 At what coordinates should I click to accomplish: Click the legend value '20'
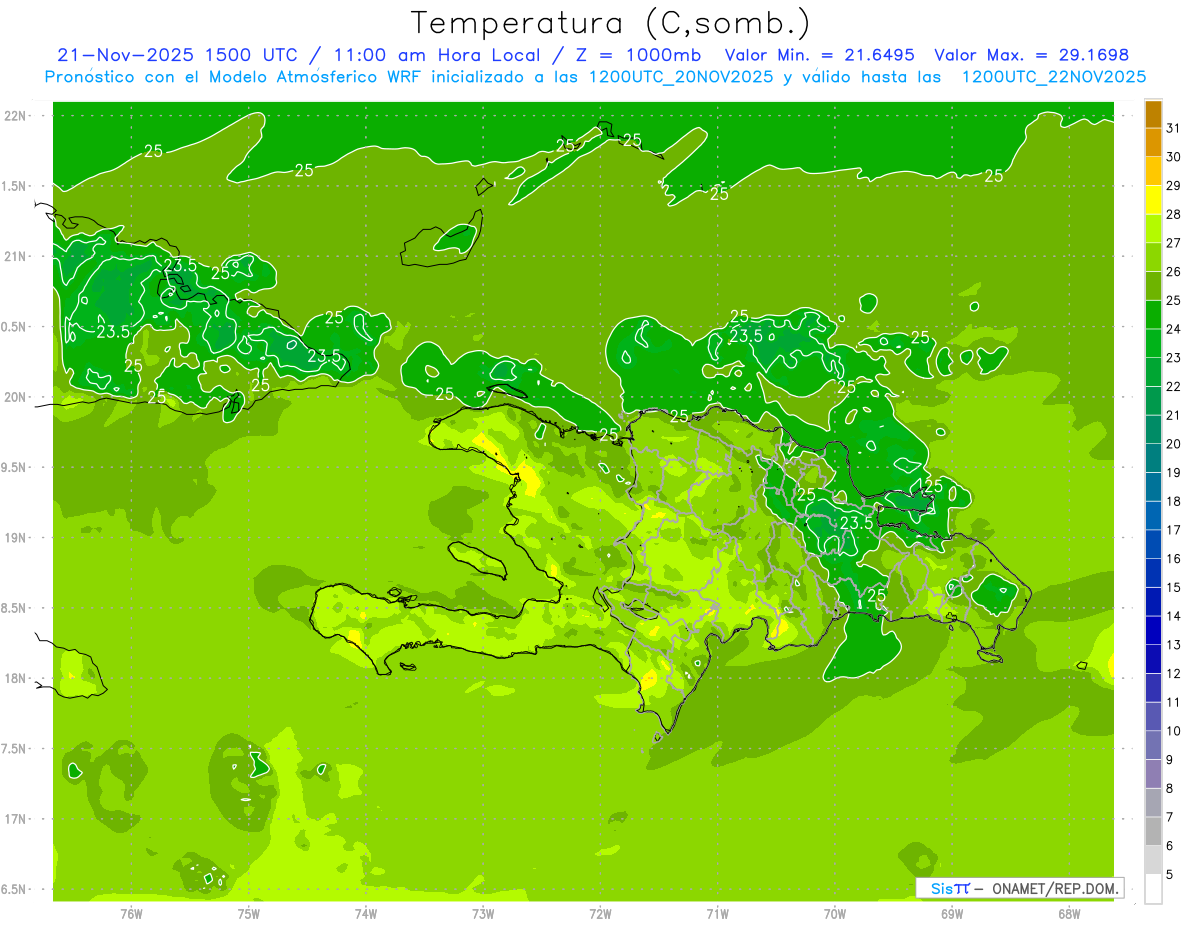click(x=1174, y=444)
